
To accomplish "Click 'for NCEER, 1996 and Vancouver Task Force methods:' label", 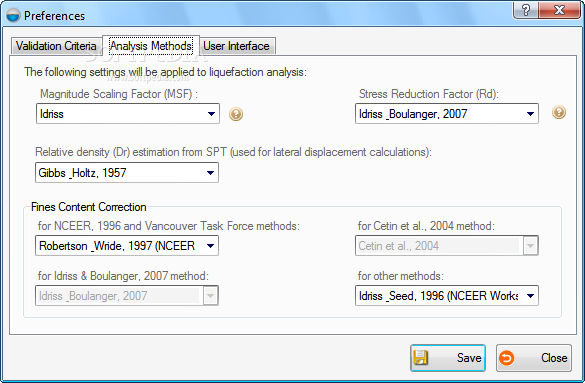I will click(x=169, y=226).
